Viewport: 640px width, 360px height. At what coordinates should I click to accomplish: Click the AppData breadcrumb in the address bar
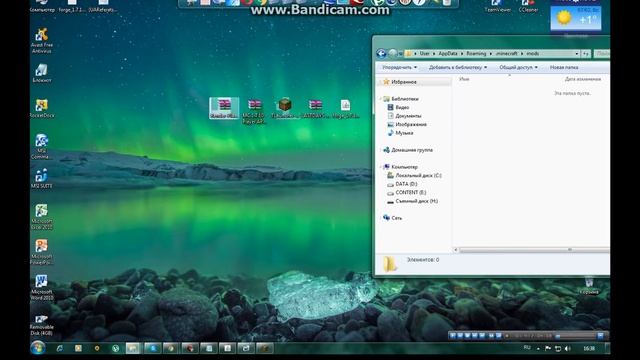[x=448, y=53]
